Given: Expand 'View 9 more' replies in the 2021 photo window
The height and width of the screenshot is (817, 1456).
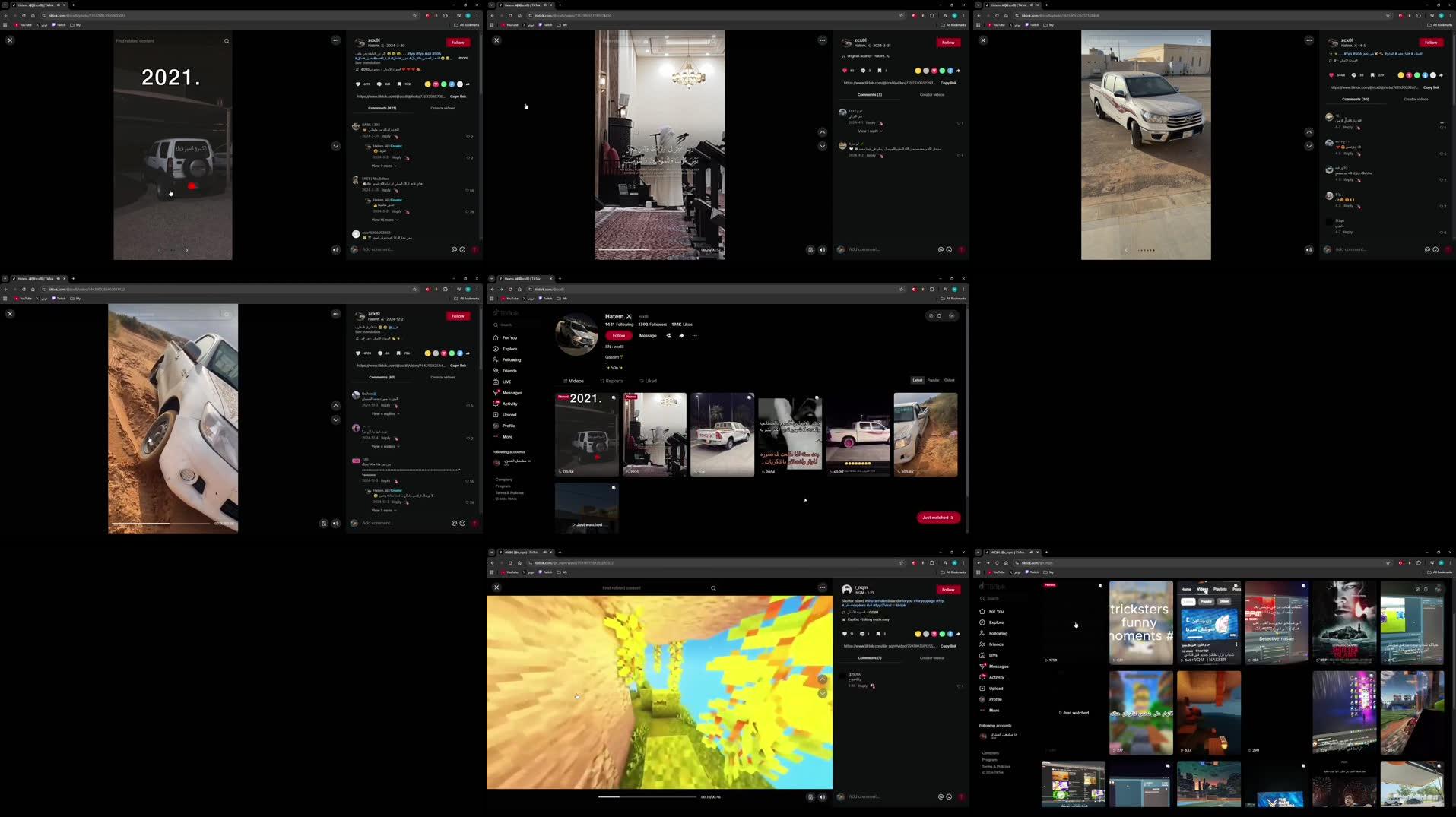Looking at the screenshot, I should (384, 166).
